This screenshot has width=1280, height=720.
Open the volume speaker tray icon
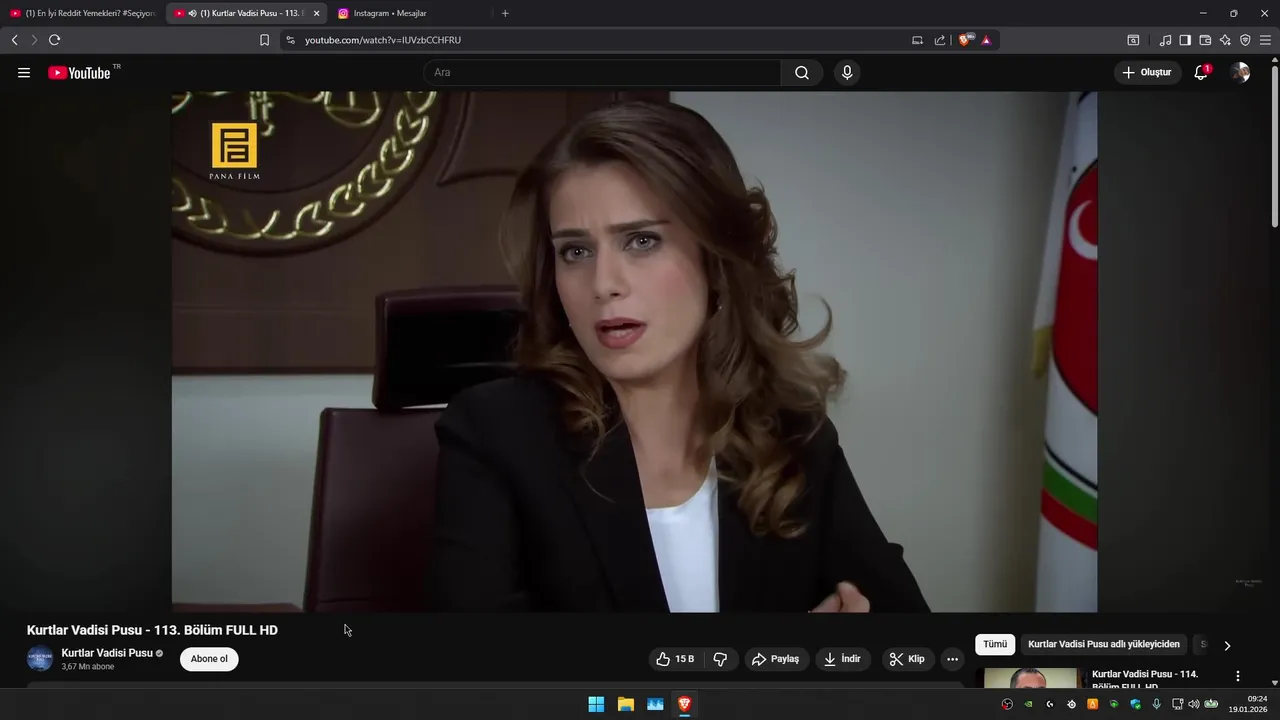(1193, 704)
